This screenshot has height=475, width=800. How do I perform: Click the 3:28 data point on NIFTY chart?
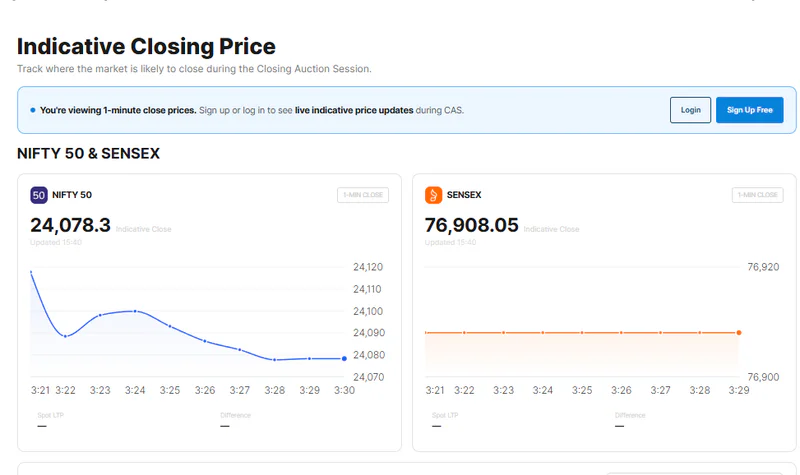(x=274, y=360)
